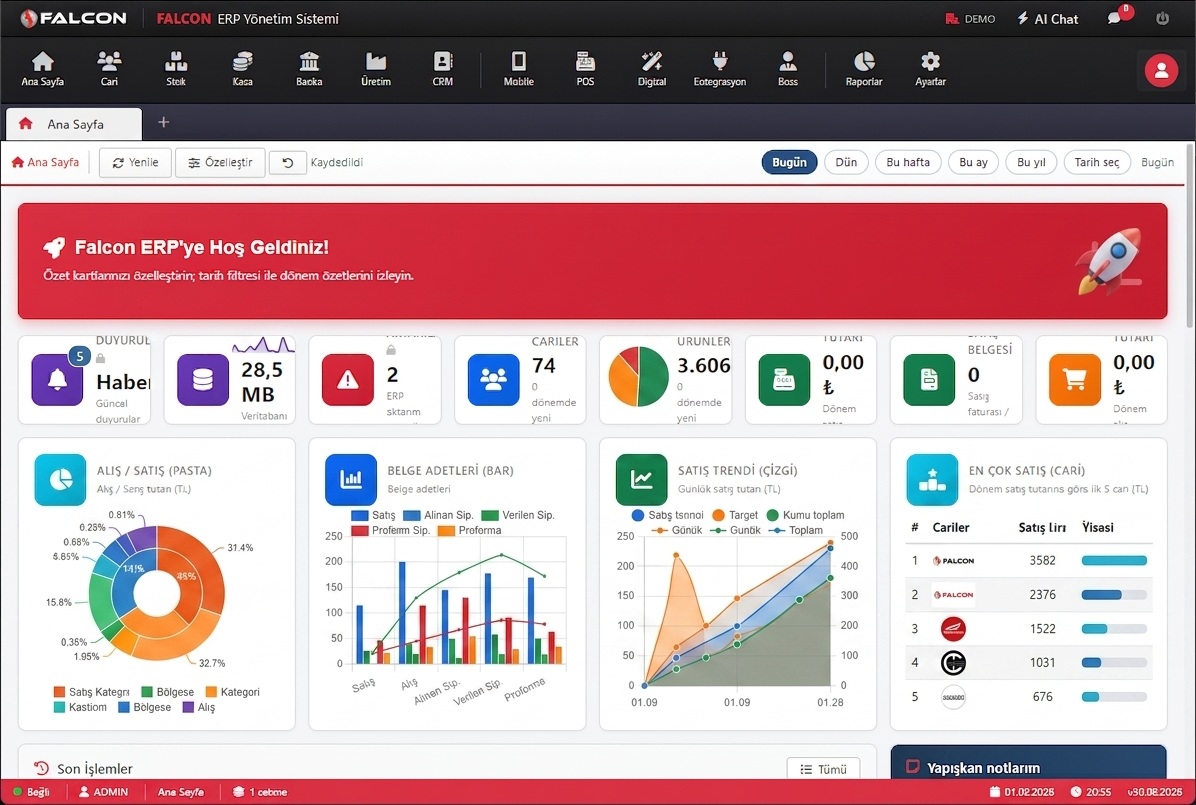Click the purple database size icon
Viewport: 1196px width, 805px height.
pyautogui.click(x=203, y=379)
